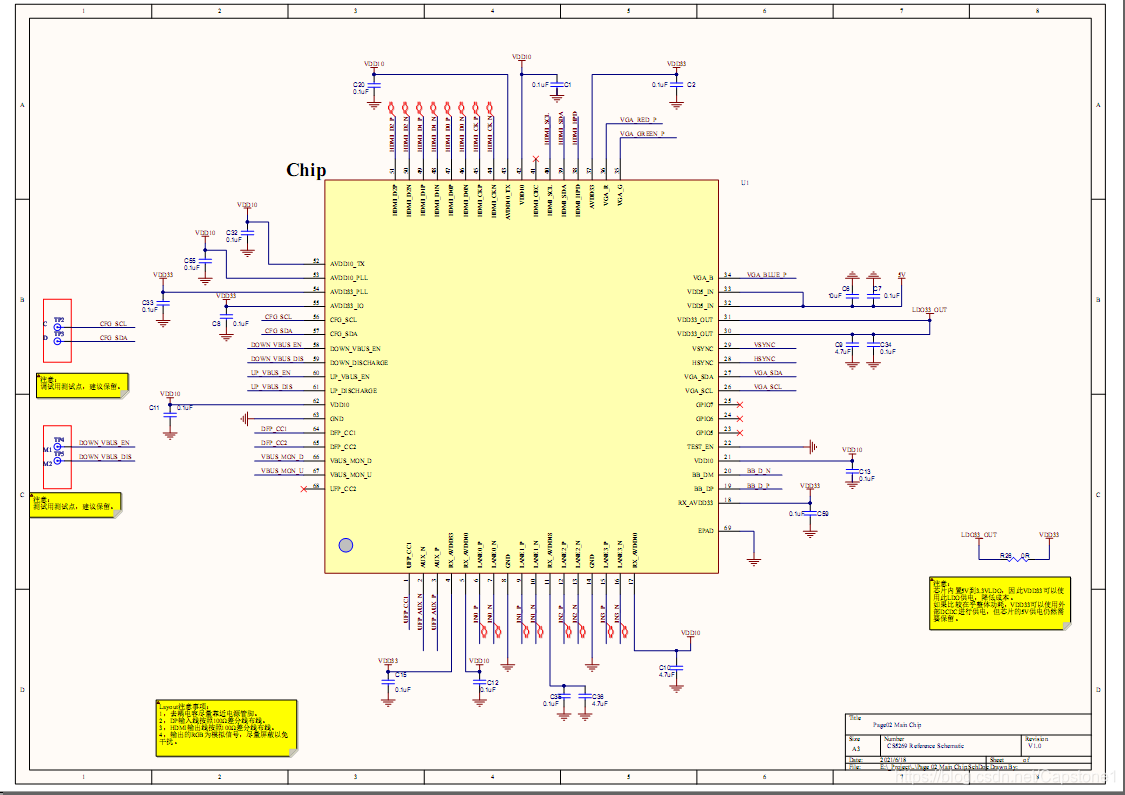Select test point TP3
The height and width of the screenshot is (795, 1125).
[58, 341]
